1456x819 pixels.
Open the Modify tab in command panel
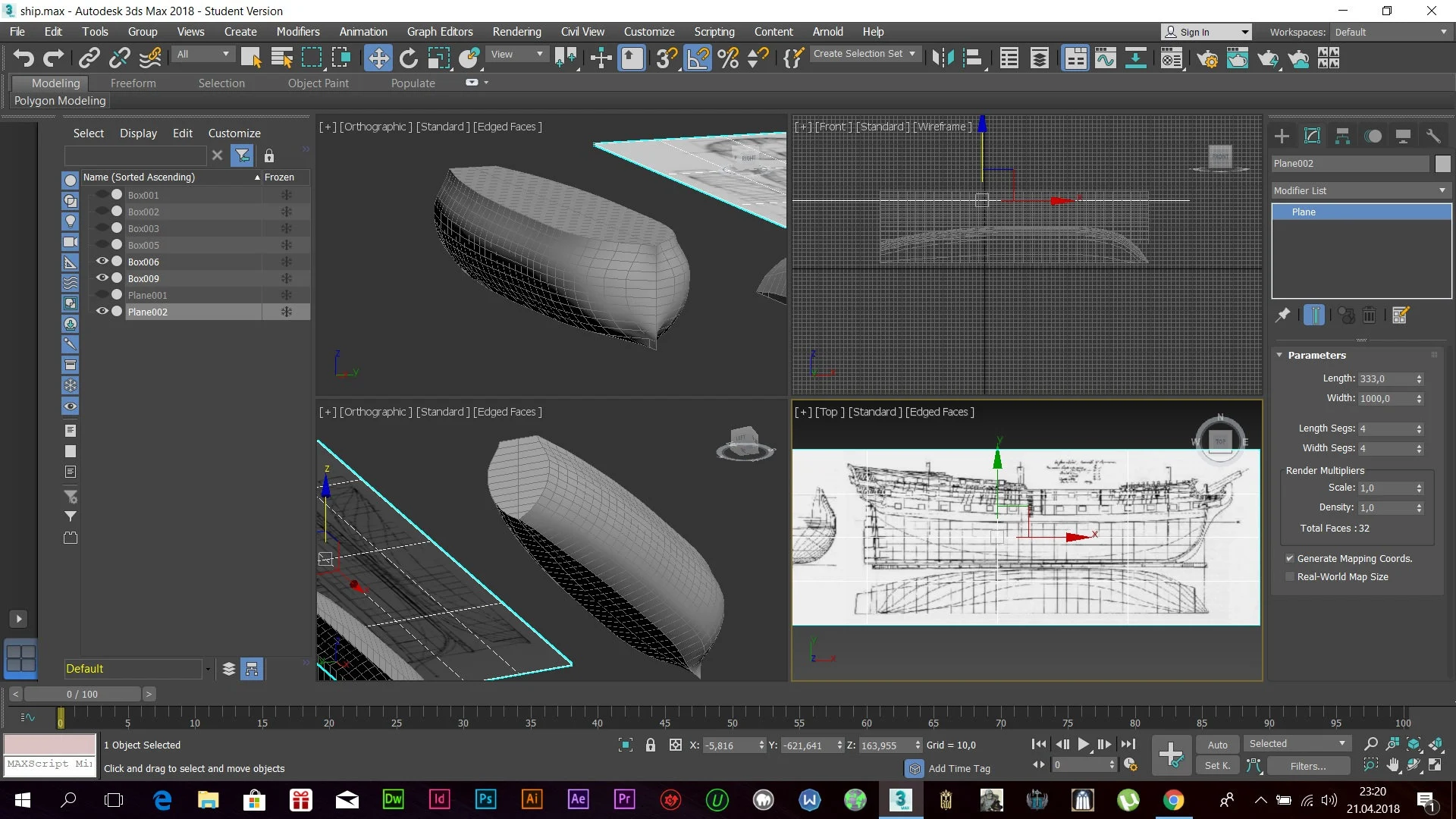click(x=1312, y=136)
